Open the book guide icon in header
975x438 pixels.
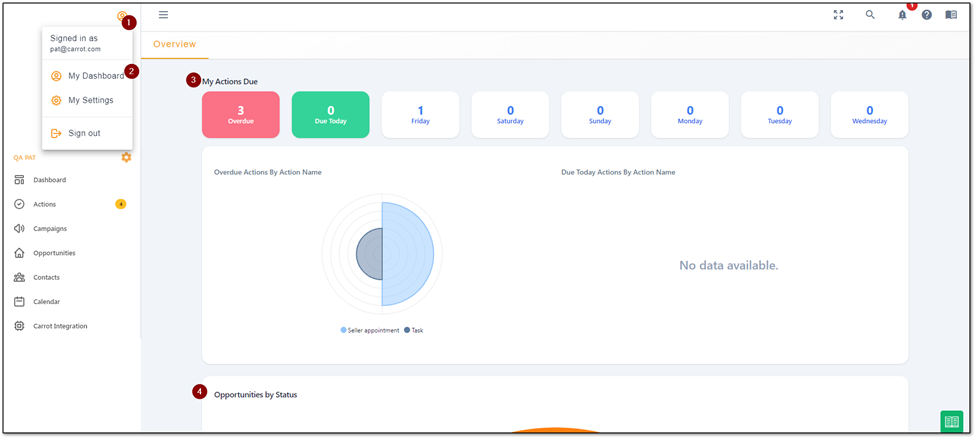click(x=951, y=15)
